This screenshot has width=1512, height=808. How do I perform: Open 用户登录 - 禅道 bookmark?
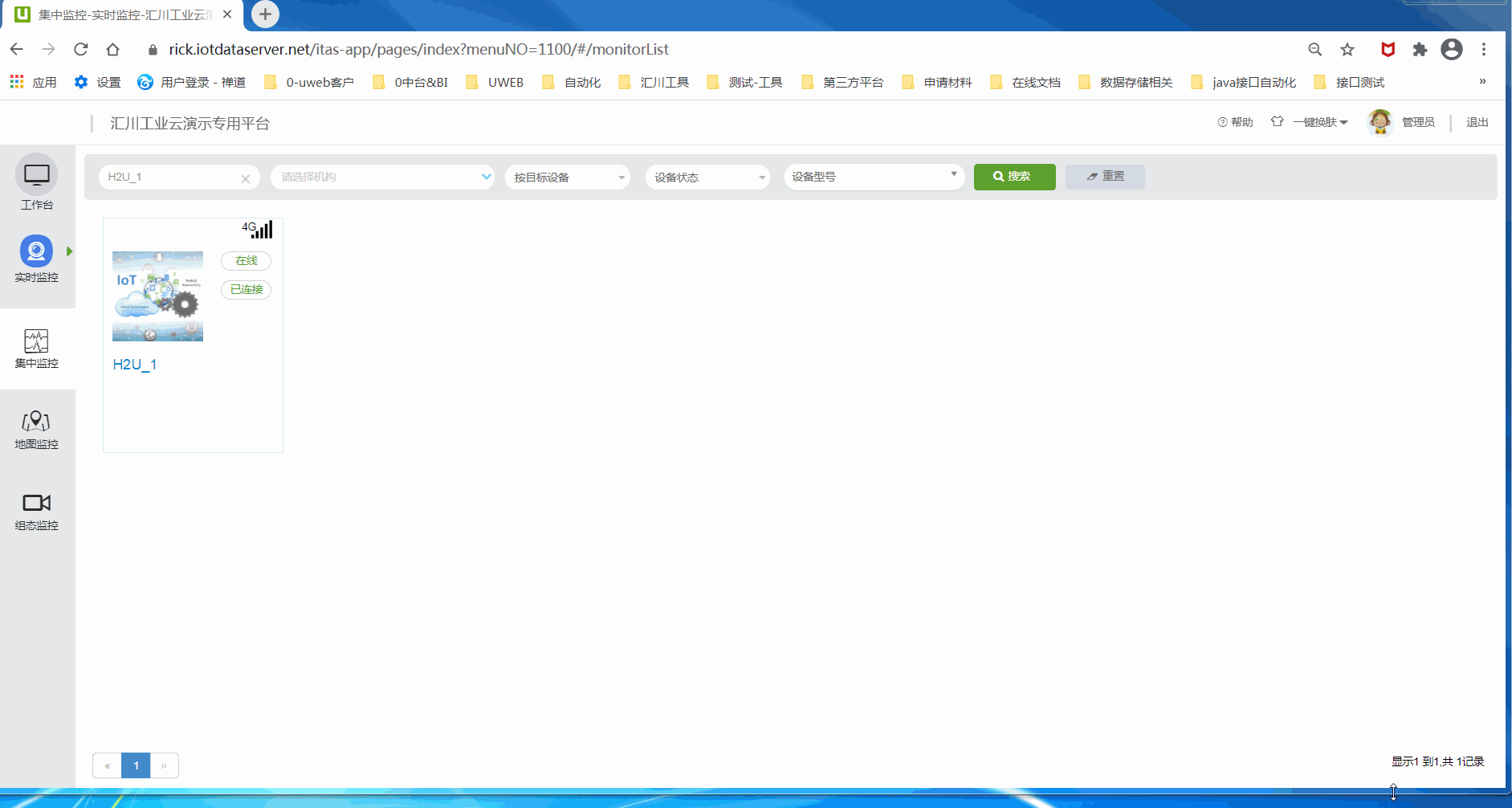pos(192,82)
